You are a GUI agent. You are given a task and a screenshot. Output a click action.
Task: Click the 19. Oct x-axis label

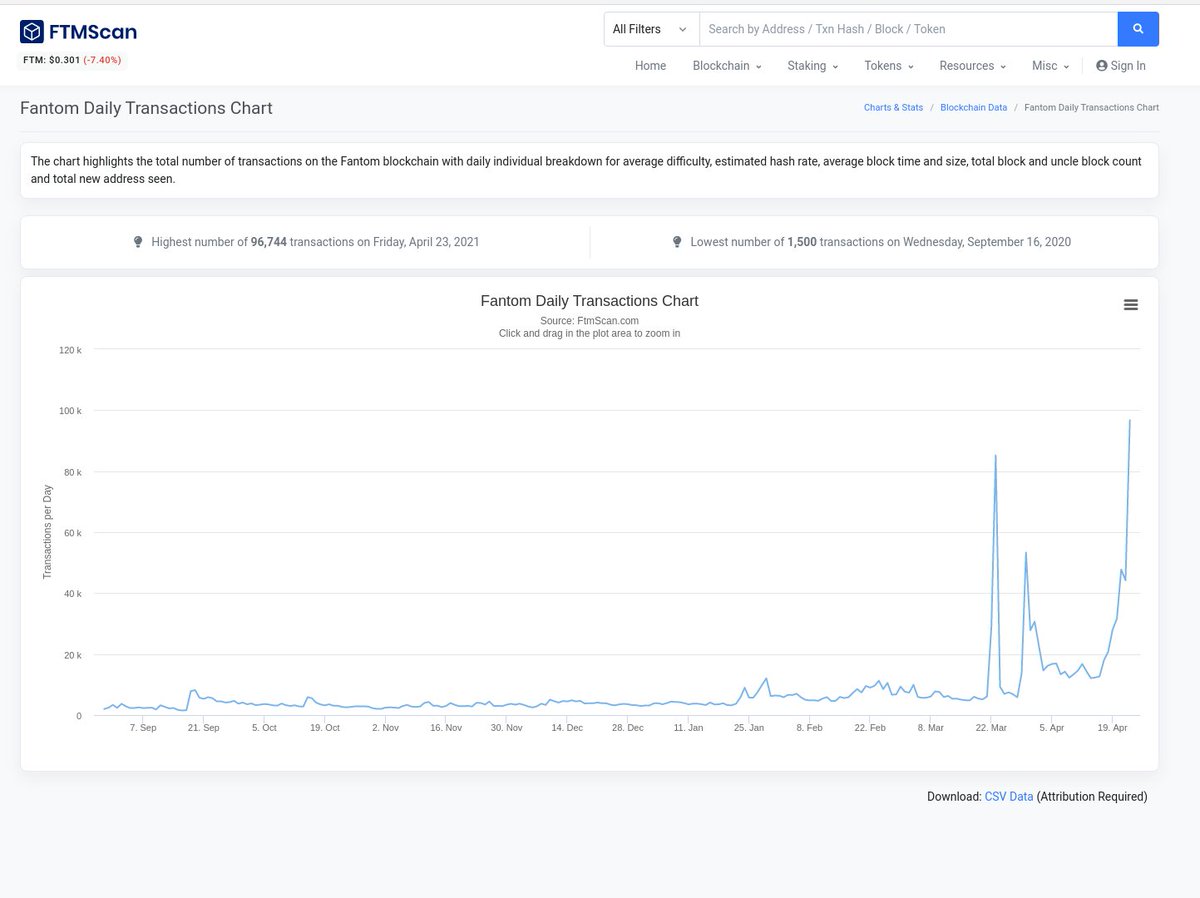[x=325, y=728]
